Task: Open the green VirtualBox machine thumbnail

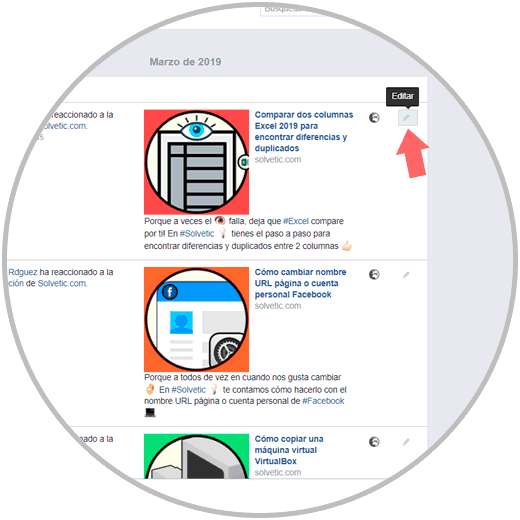Action: click(196, 456)
